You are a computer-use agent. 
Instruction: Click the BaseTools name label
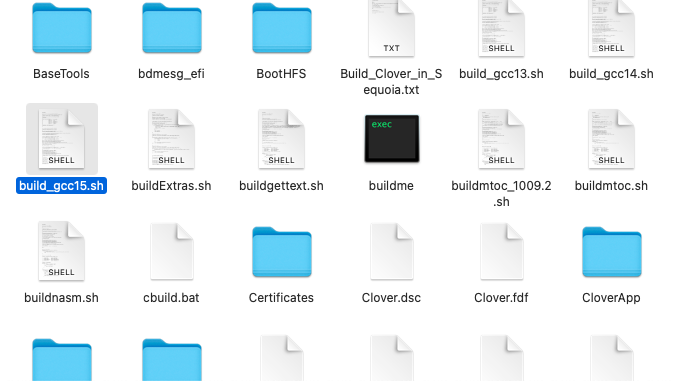click(61, 74)
